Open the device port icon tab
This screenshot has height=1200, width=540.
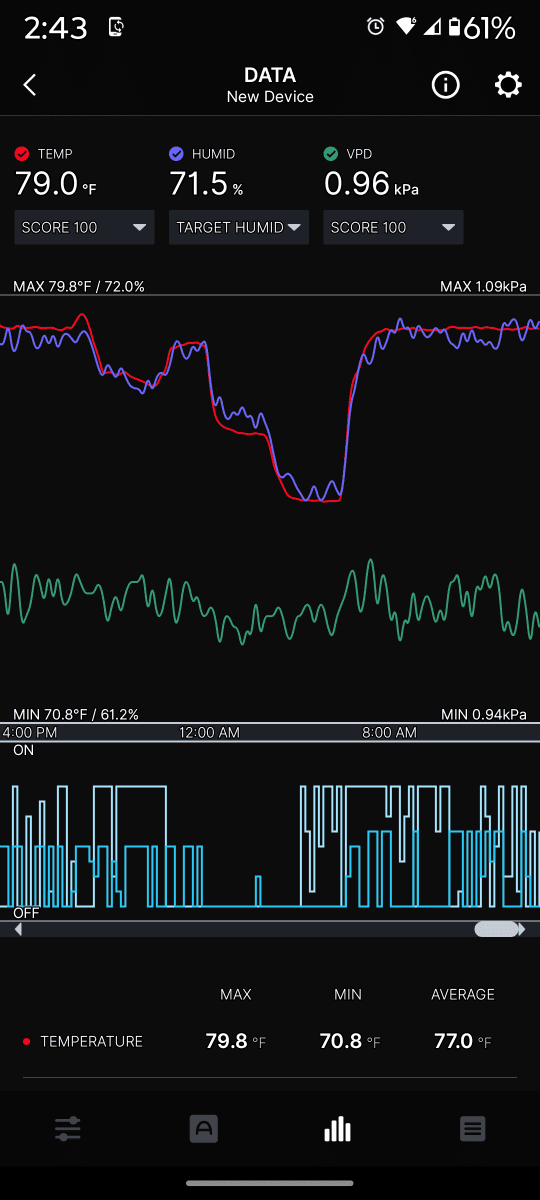pyautogui.click(x=204, y=1129)
